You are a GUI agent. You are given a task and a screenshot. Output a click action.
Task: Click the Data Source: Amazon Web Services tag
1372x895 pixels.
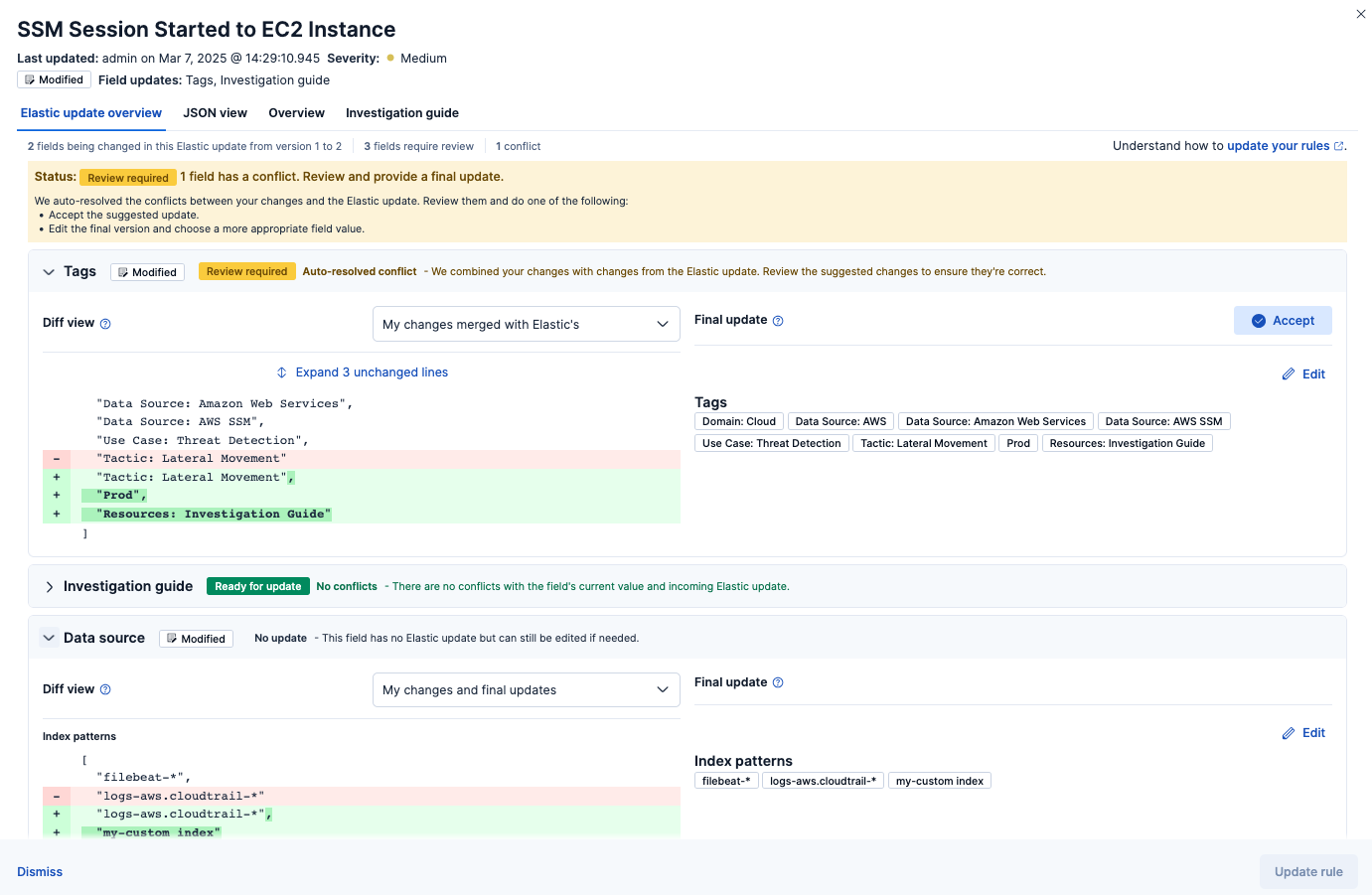pyautogui.click(x=995, y=421)
